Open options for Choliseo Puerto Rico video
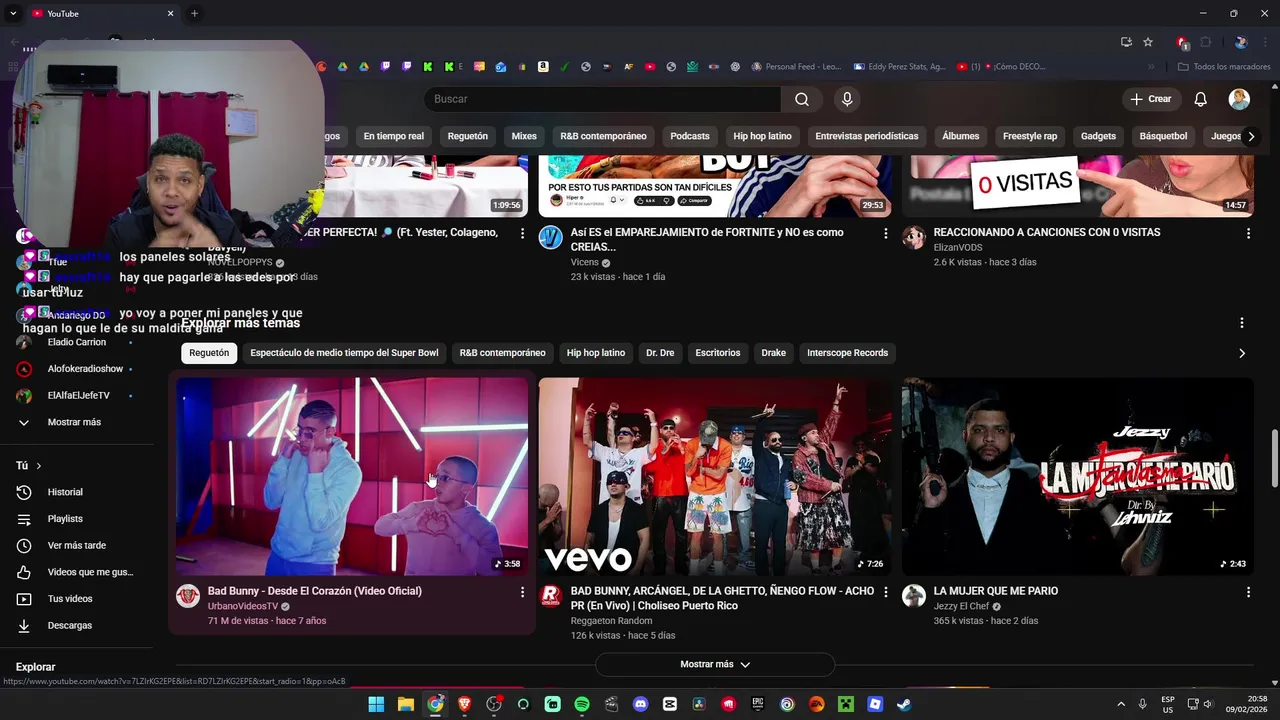 point(885,592)
